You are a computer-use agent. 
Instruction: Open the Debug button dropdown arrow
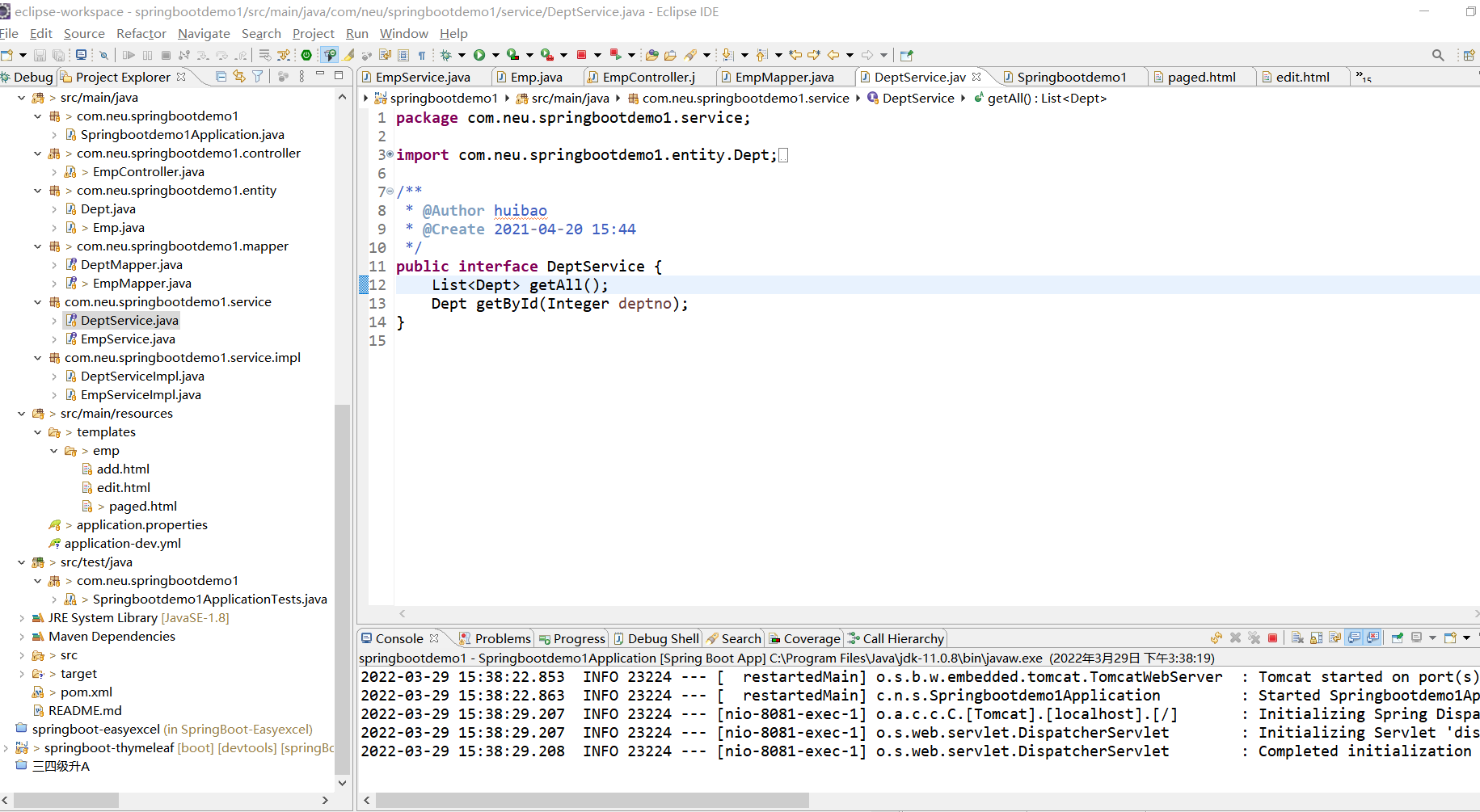(462, 55)
